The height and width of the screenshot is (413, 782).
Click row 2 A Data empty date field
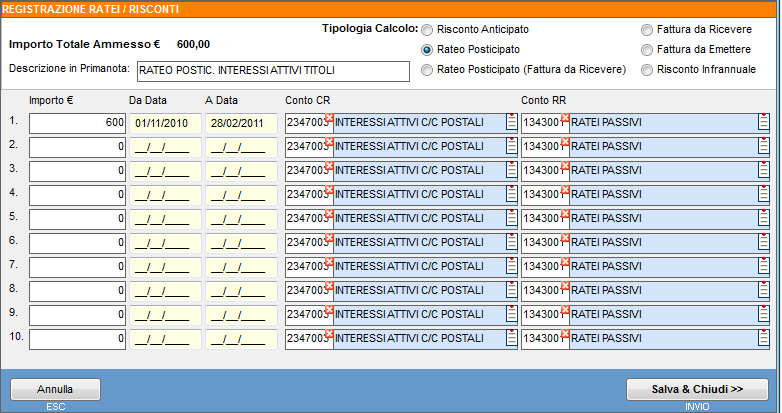pyautogui.click(x=240, y=147)
